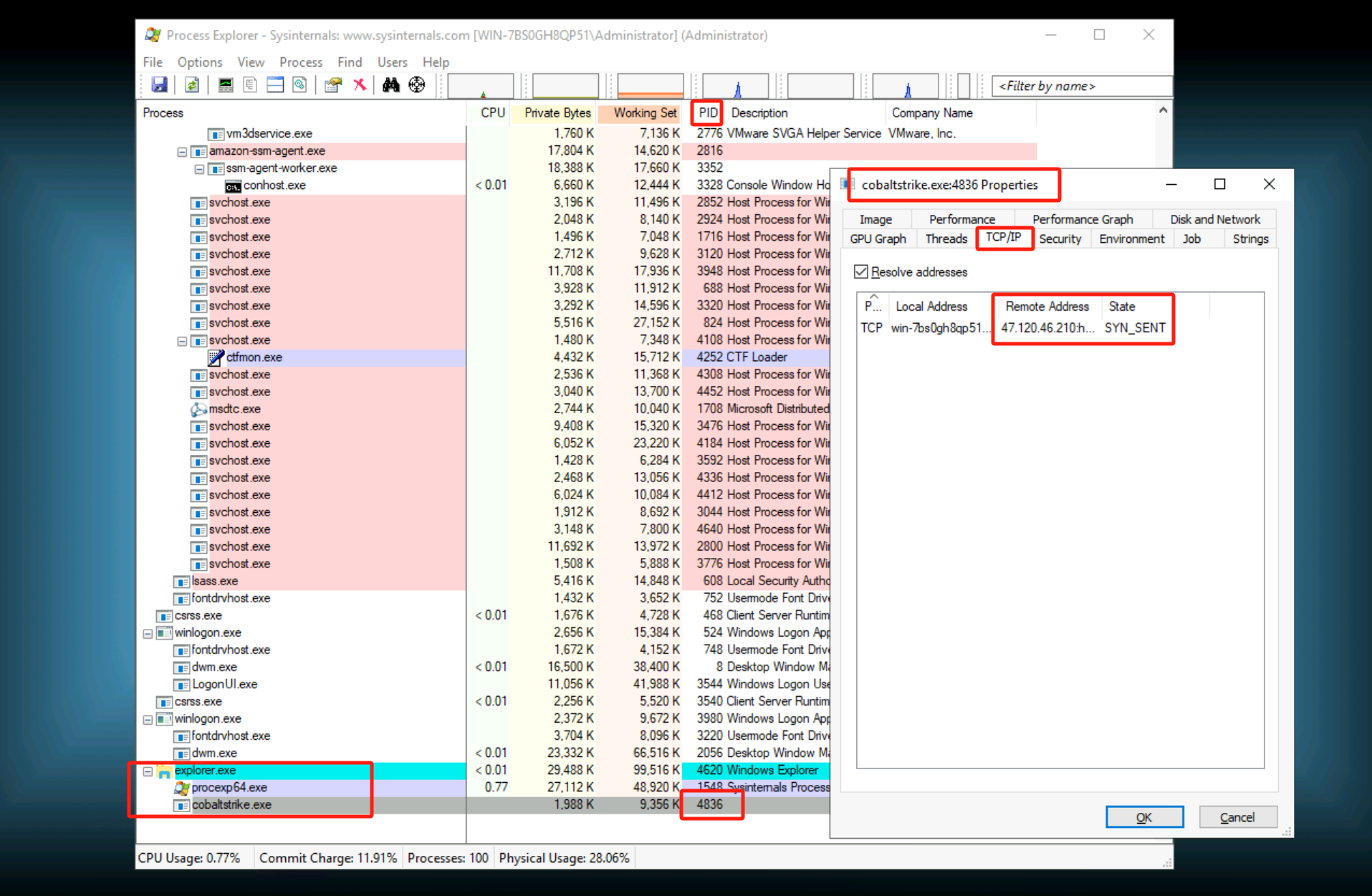Screen dimensions: 1372x896
Task: Click the cobaltstrike.exe process icon
Action: tap(182, 806)
